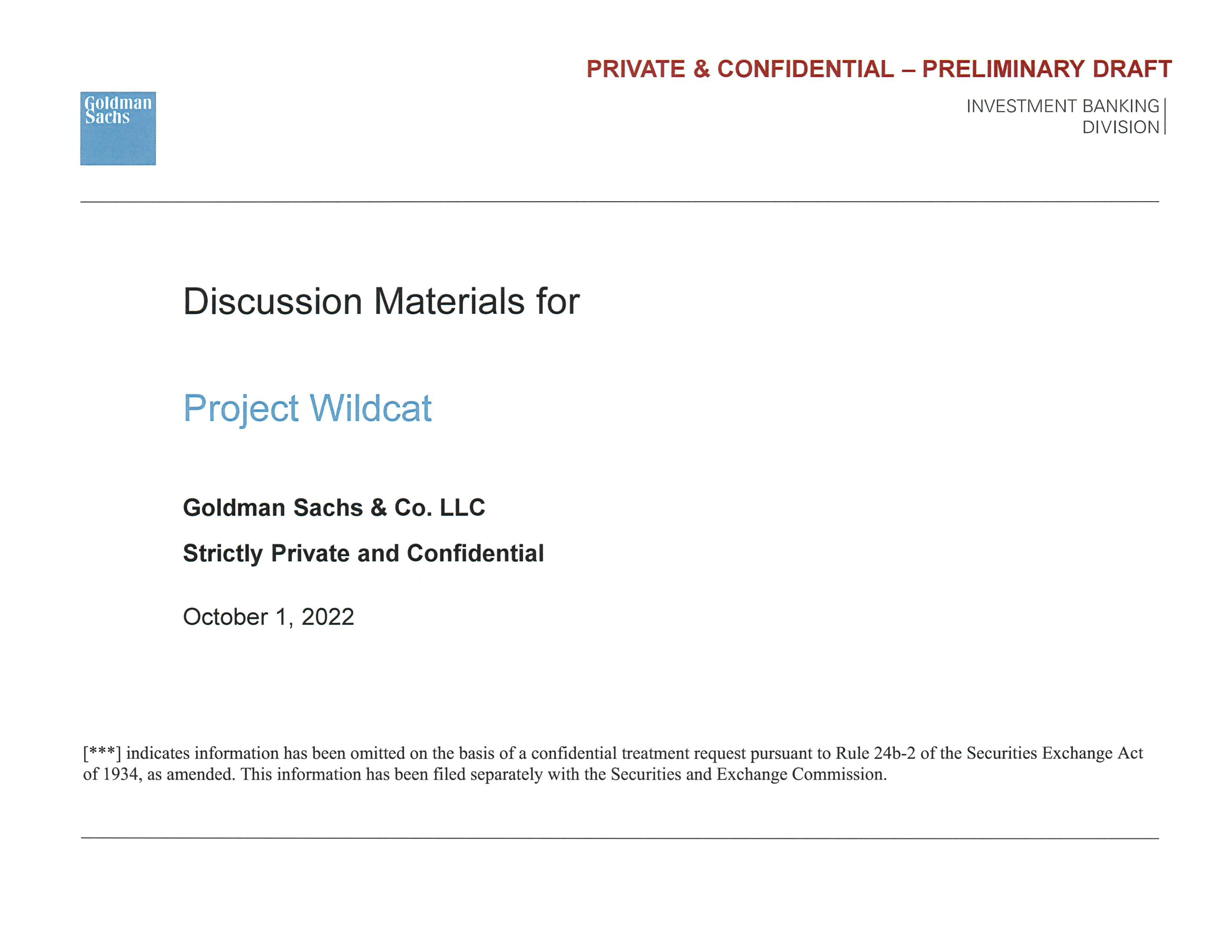Click the October 1, 2022 date

click(268, 616)
